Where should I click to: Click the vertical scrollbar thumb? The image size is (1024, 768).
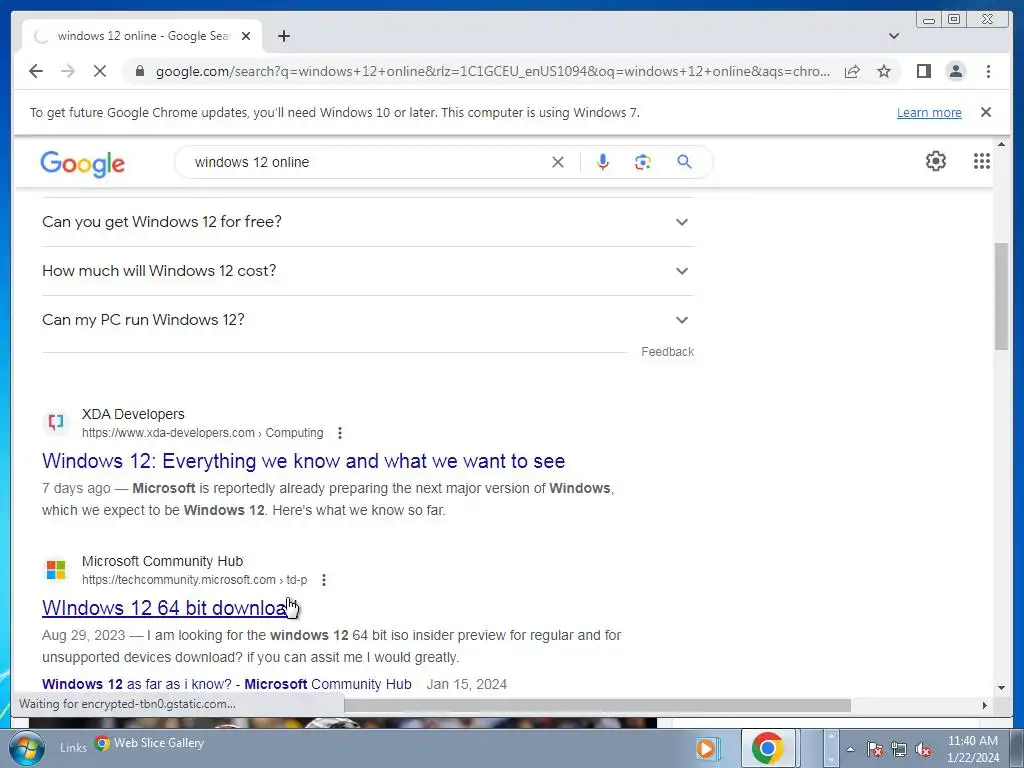pyautogui.click(x=1002, y=296)
